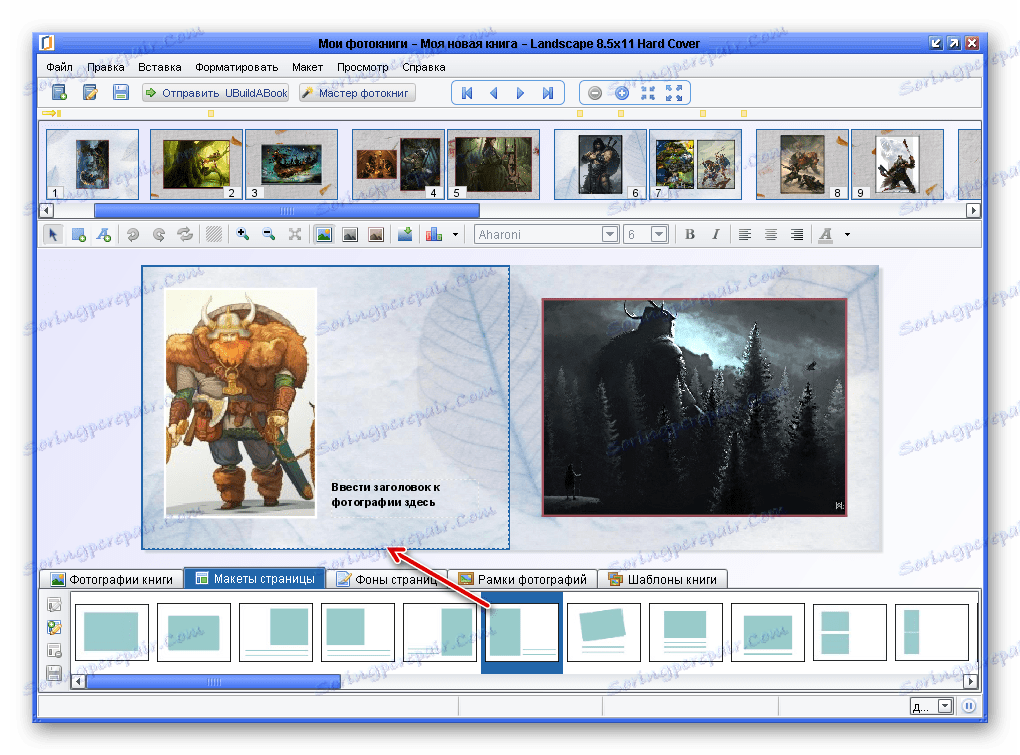Expand the font size dropdown
Viewport: 1020px width, 755px height.
coord(659,234)
